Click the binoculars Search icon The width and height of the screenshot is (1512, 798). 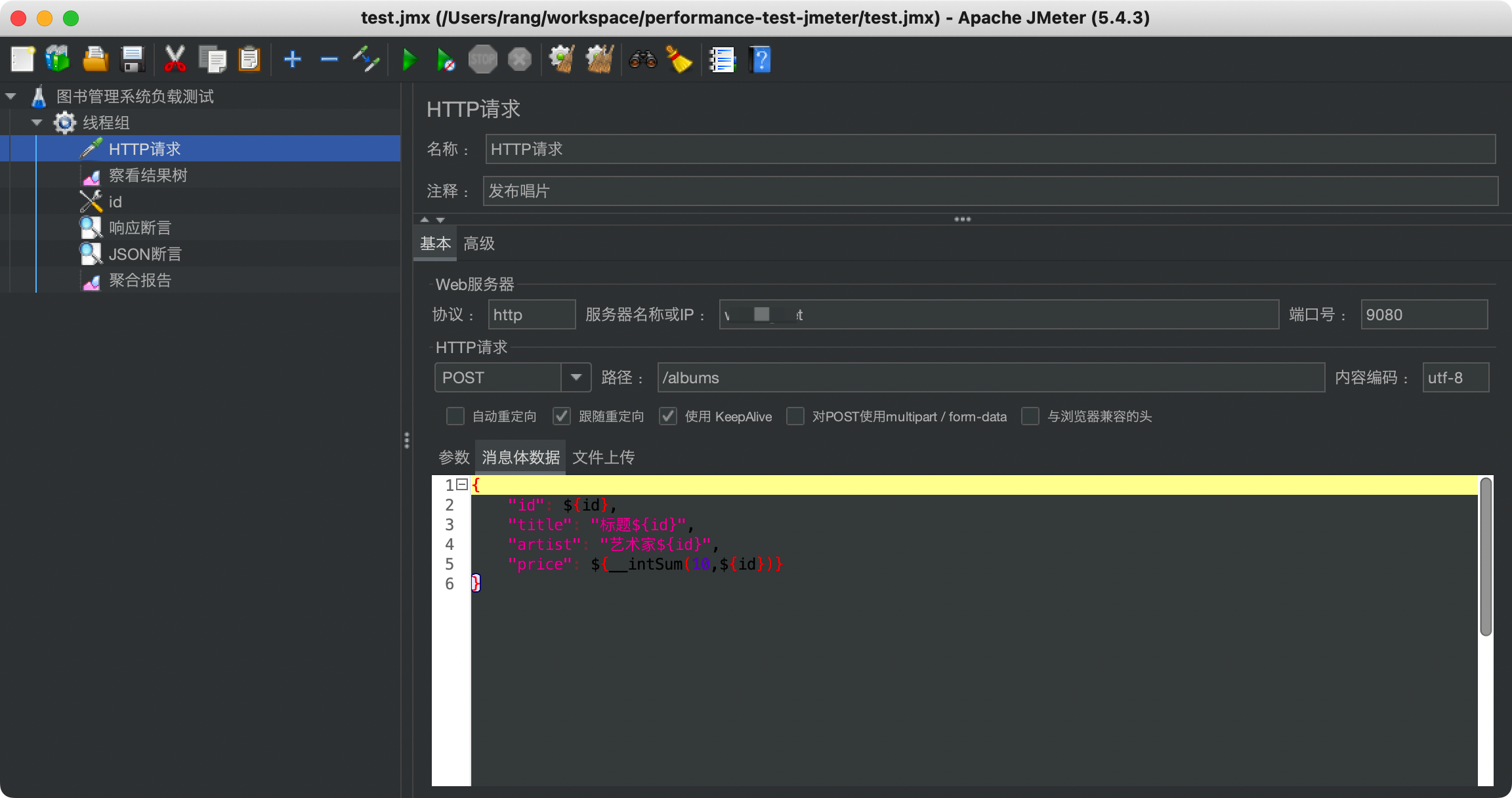point(642,60)
